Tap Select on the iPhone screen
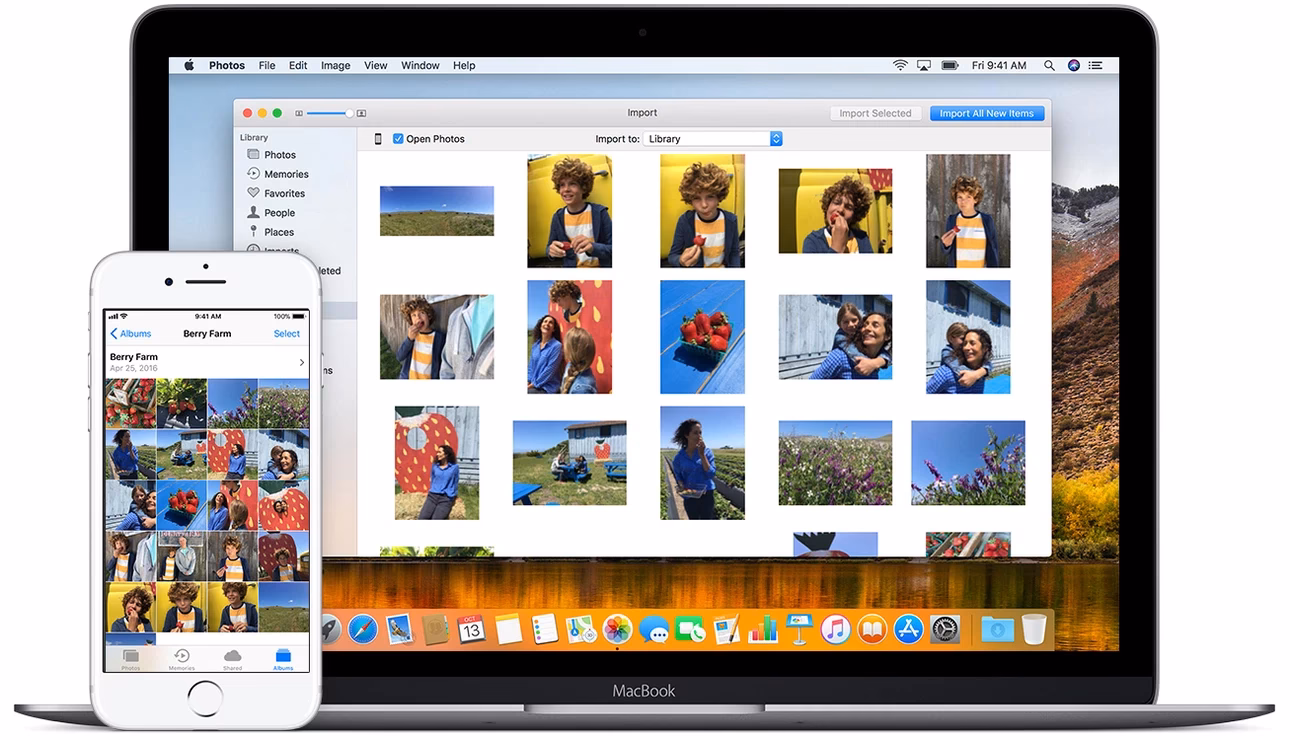Image resolution: width=1290 pixels, height=740 pixels. pos(287,333)
